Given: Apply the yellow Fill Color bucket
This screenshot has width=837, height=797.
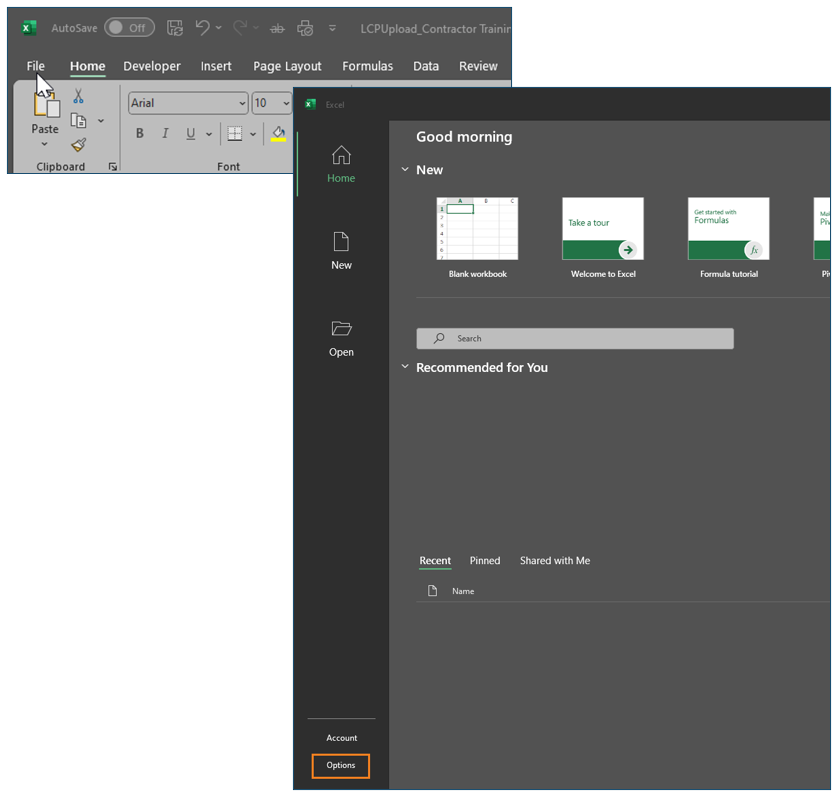Looking at the screenshot, I should [x=278, y=133].
